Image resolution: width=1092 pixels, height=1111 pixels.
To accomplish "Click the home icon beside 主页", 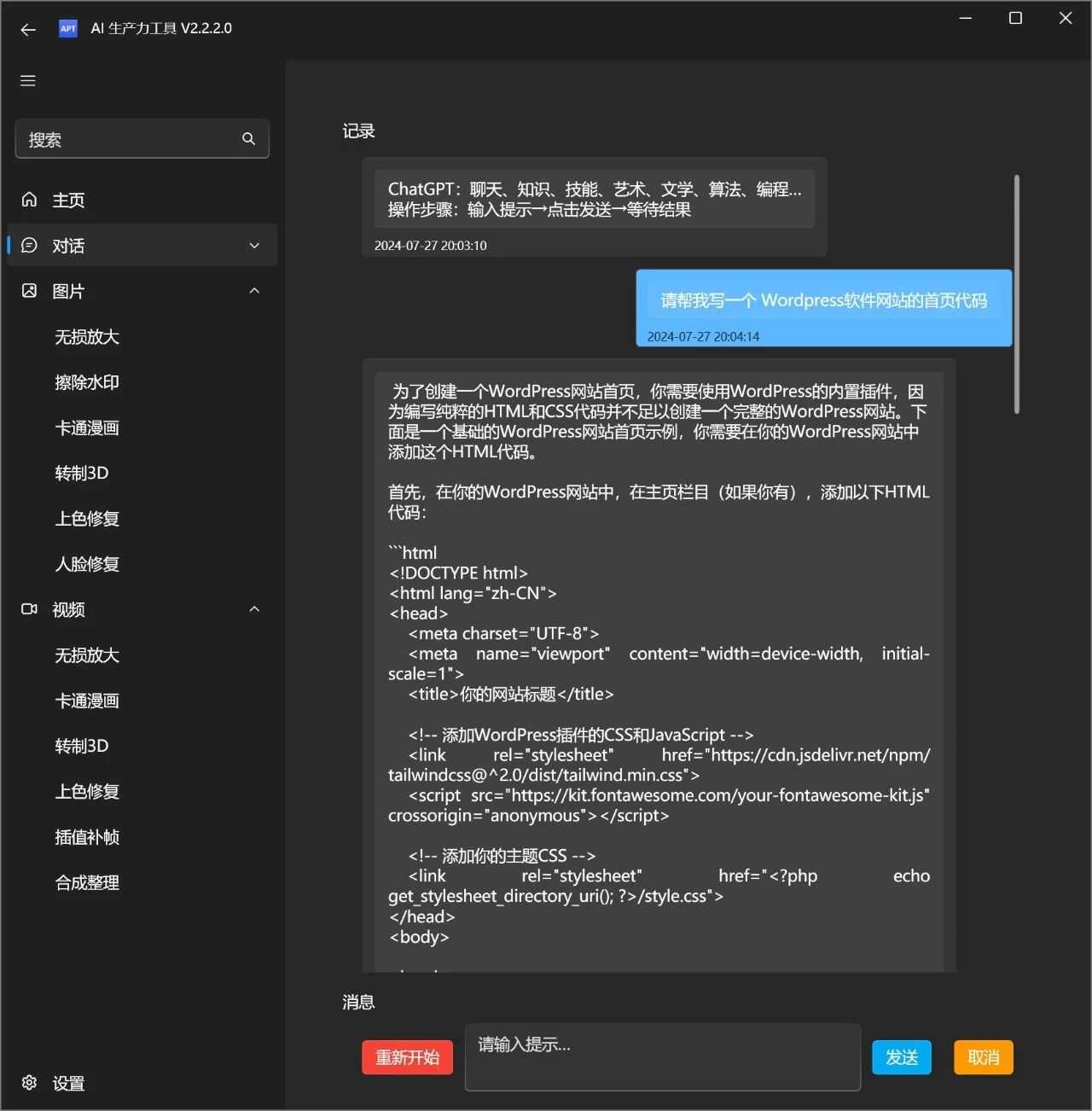I will tap(29, 199).
